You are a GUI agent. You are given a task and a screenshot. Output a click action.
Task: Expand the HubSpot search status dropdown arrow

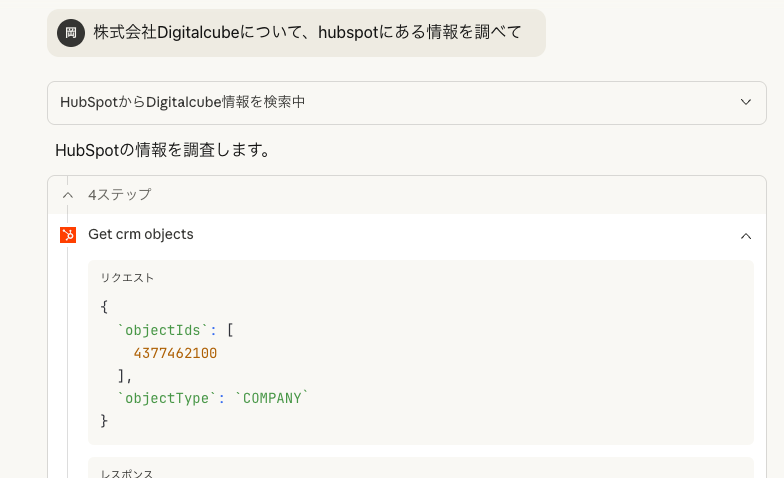pos(745,102)
